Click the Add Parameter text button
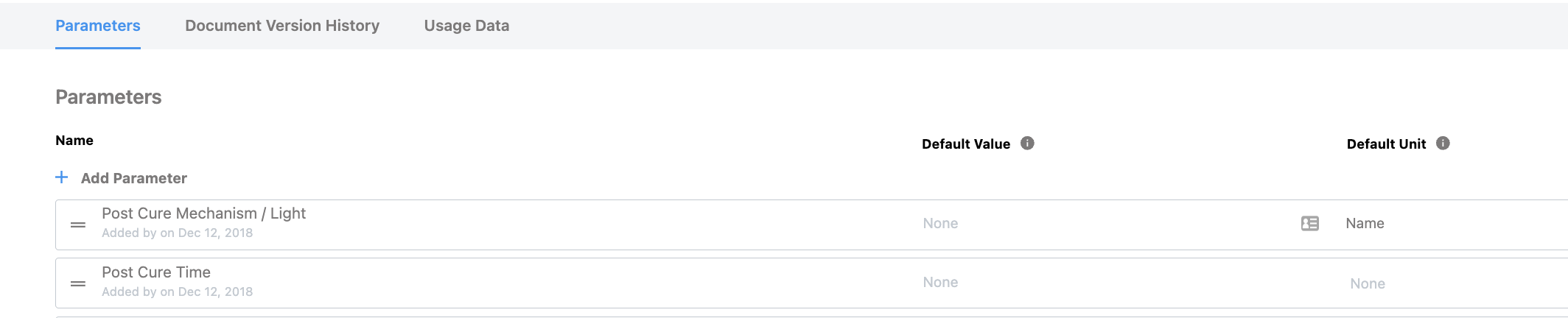The height and width of the screenshot is (318, 1568). click(134, 178)
